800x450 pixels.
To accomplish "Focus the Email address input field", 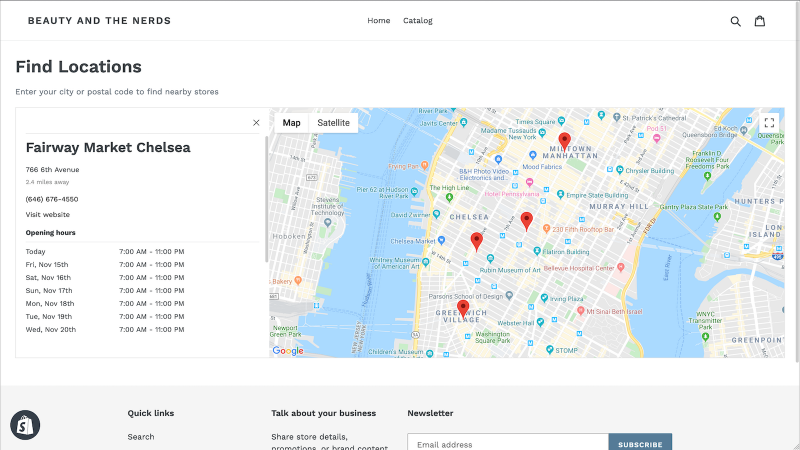I will (508, 444).
